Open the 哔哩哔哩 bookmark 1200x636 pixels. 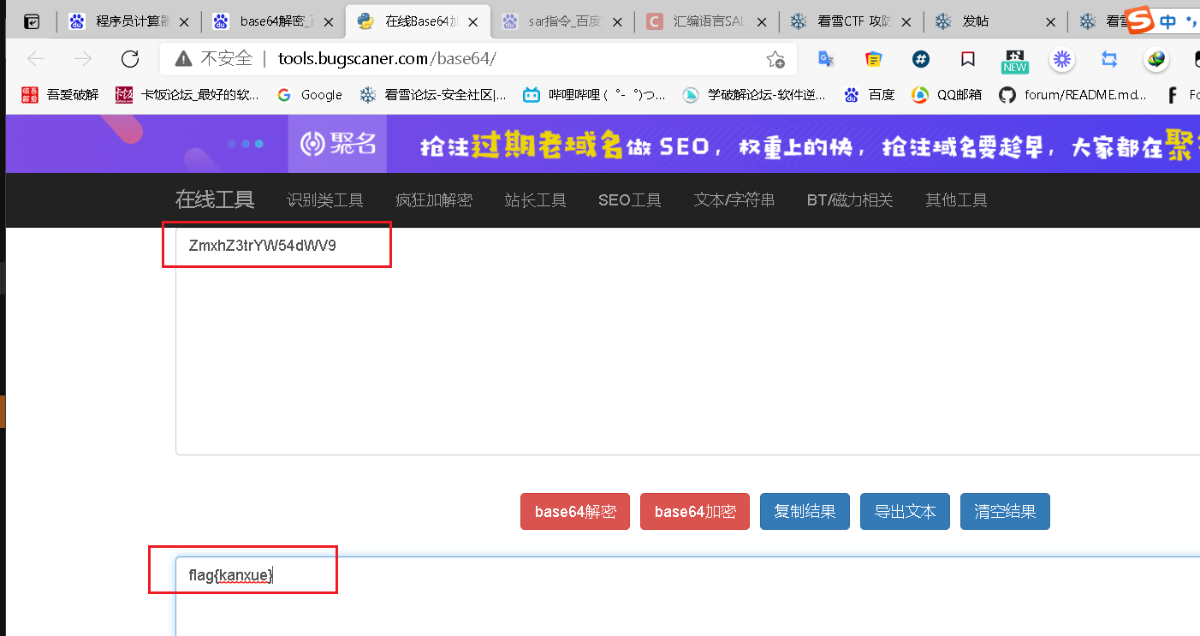pyautogui.click(x=594, y=95)
